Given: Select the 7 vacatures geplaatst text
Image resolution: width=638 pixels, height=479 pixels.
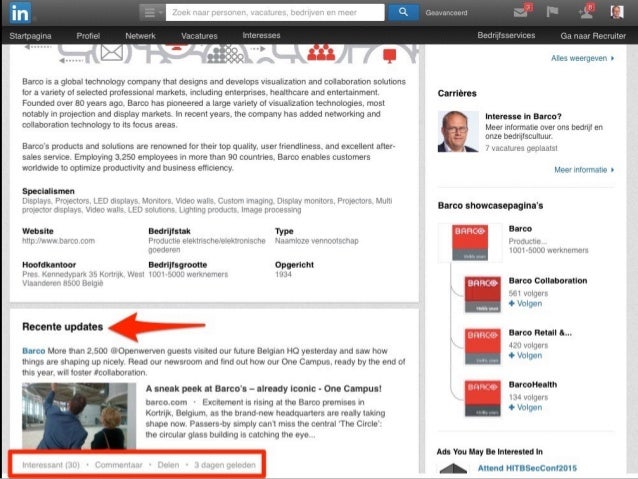Looking at the screenshot, I should point(521,148).
